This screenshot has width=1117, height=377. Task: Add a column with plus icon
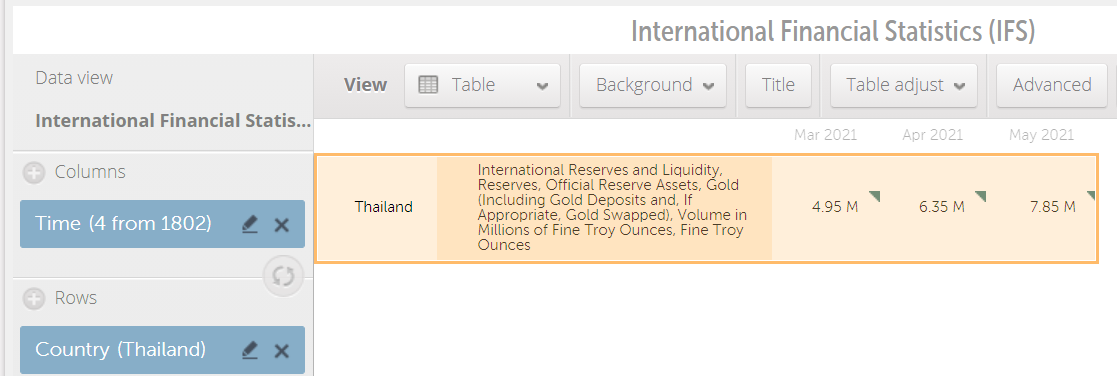[33, 172]
